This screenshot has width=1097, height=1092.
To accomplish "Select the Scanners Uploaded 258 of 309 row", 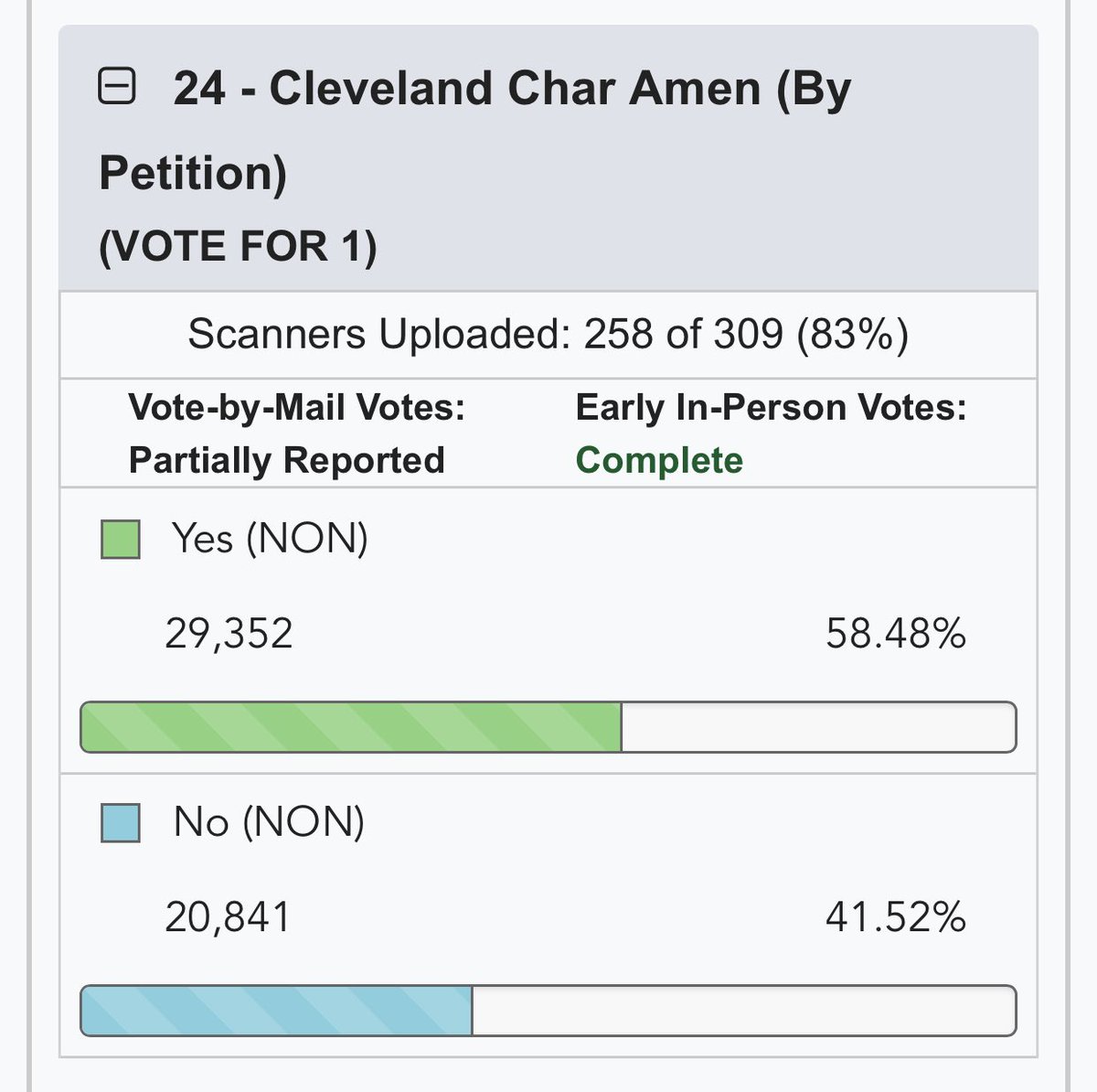I will tap(548, 335).
